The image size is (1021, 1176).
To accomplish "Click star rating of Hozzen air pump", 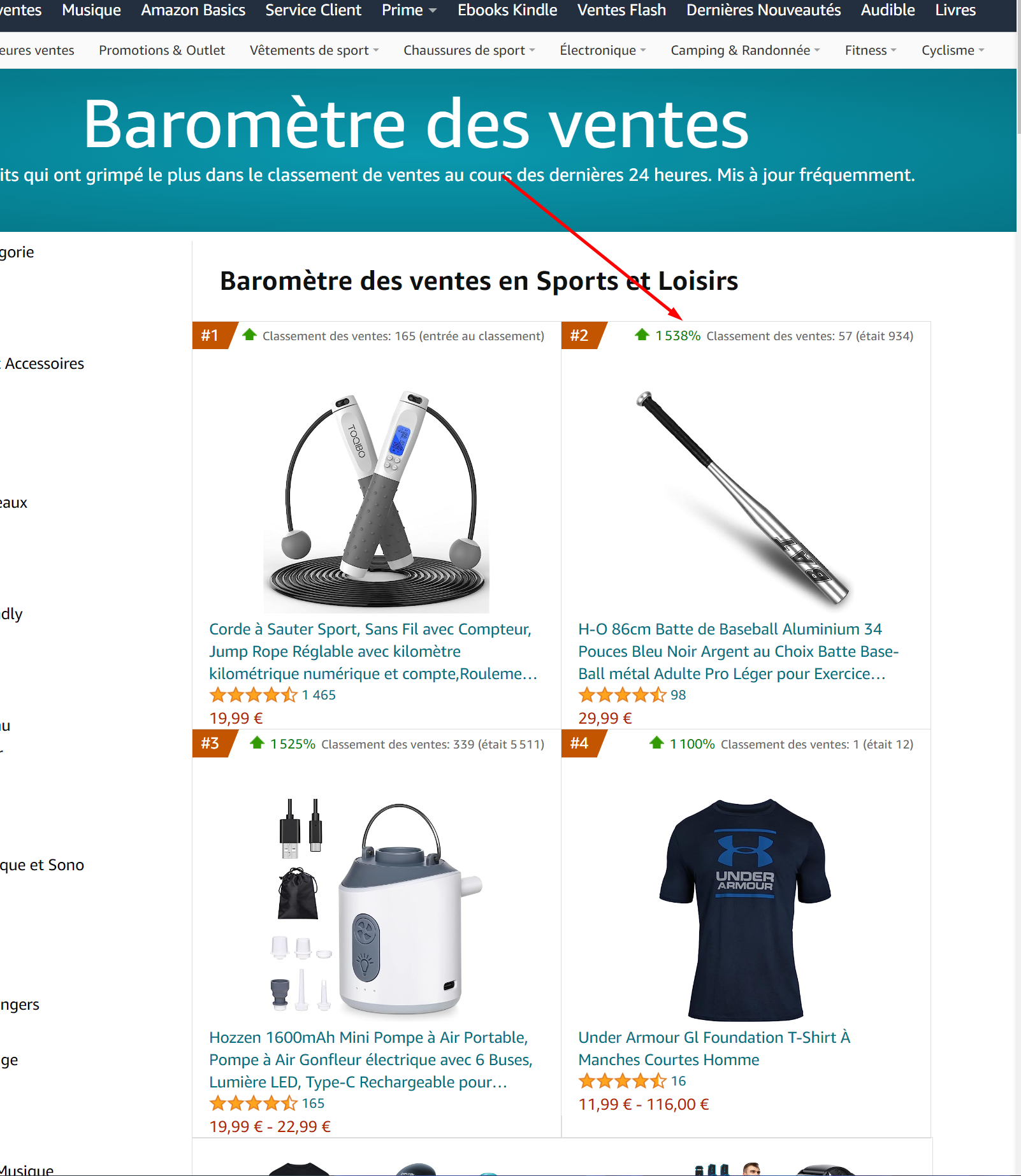I will tap(253, 1103).
